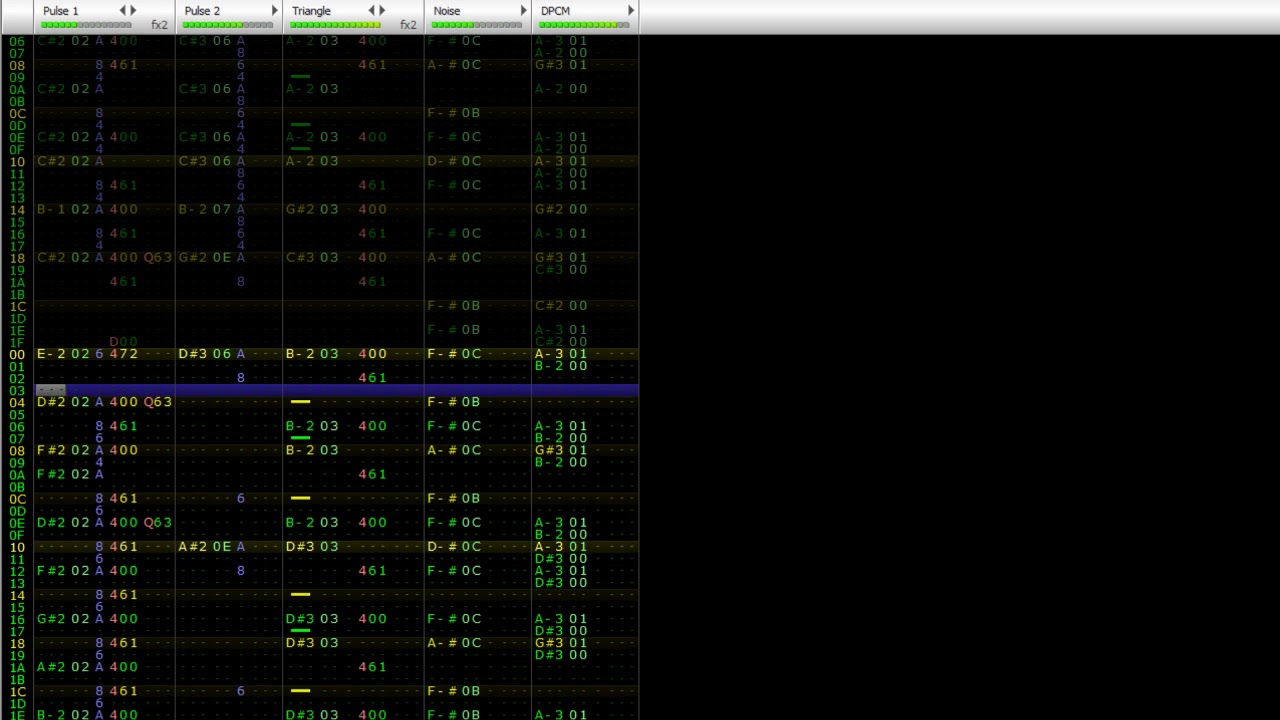
Task: Select the B-2 07 note in Pulse 2
Action: (205, 209)
